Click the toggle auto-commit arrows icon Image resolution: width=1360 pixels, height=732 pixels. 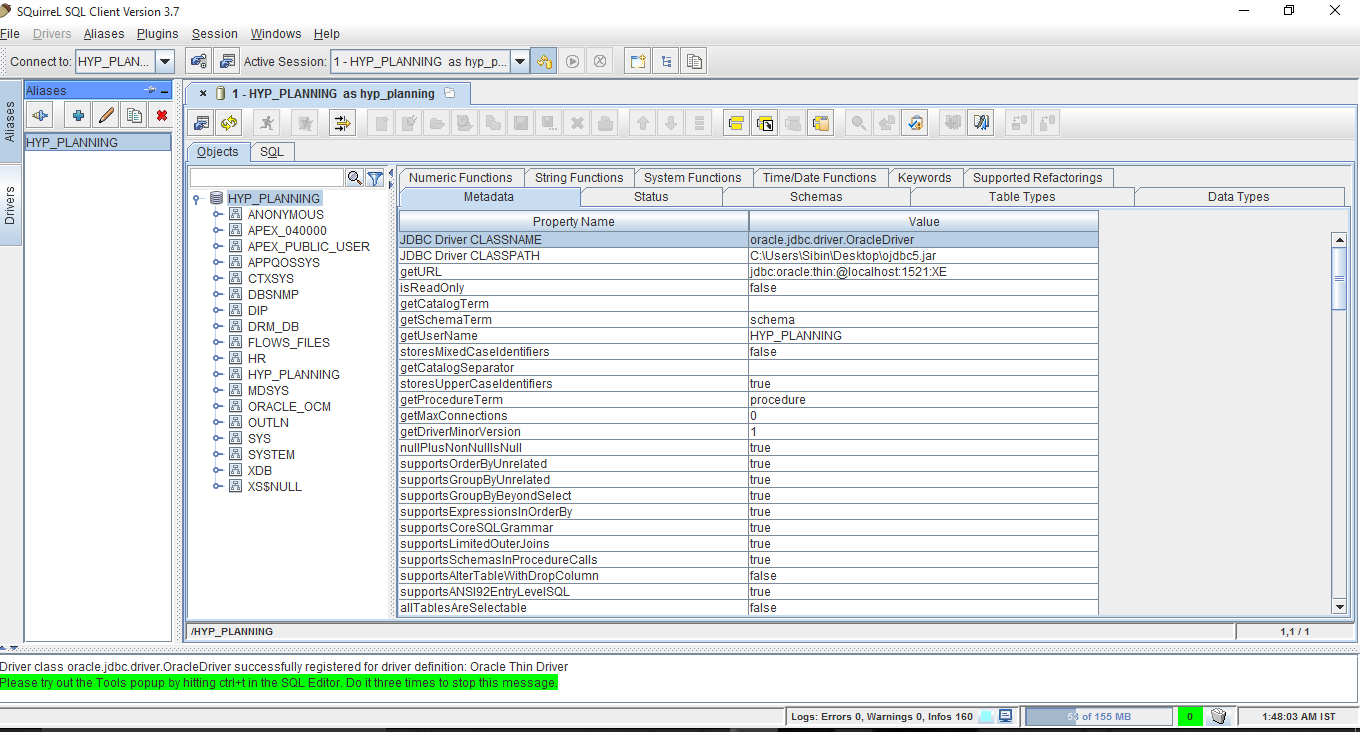click(x=343, y=123)
